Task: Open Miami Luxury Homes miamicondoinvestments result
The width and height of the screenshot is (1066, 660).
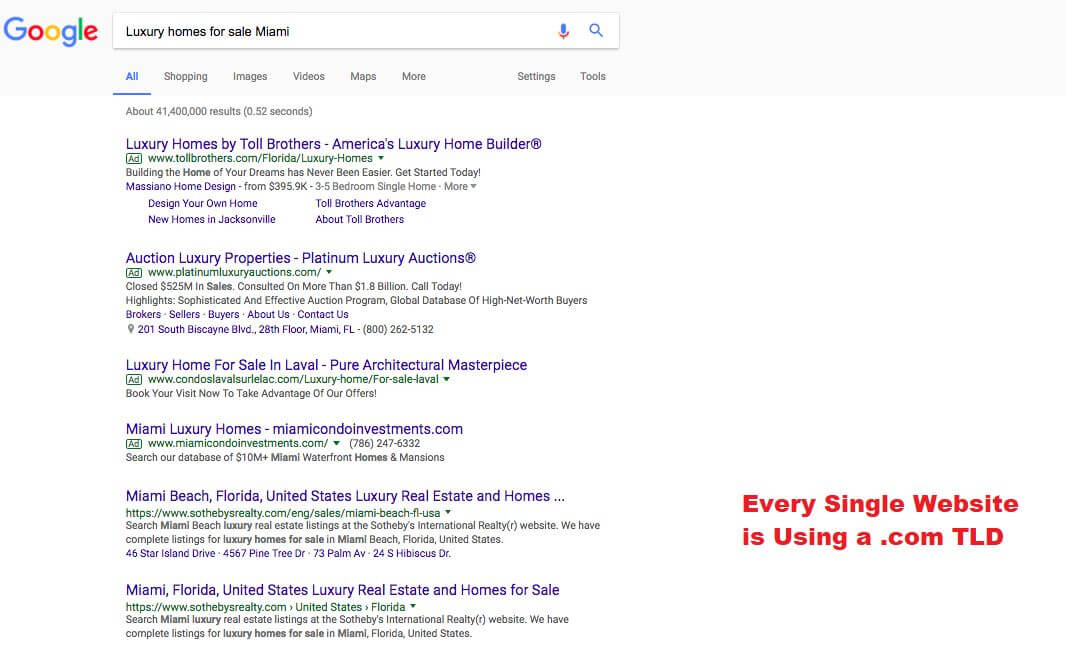Action: coord(294,429)
